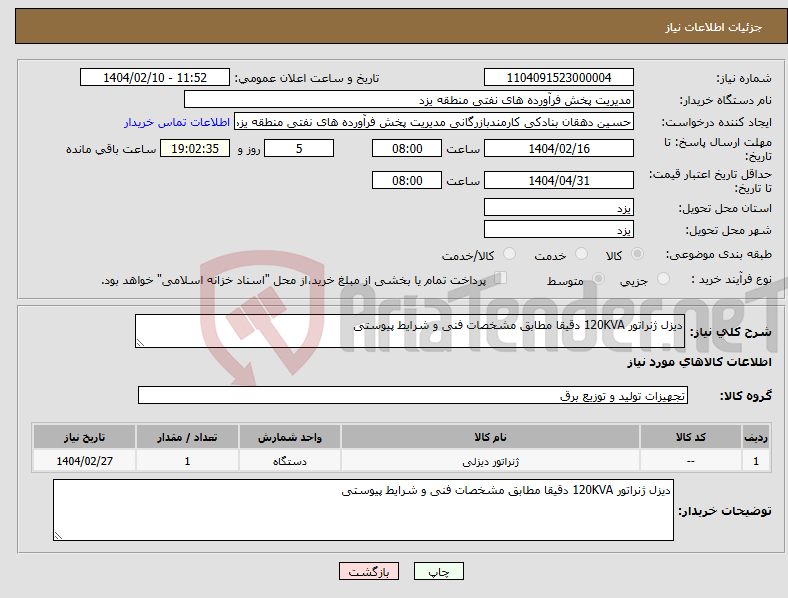This screenshot has width=788, height=598.
Task: Click the بازگشت (back) button
Action: pos(369,571)
